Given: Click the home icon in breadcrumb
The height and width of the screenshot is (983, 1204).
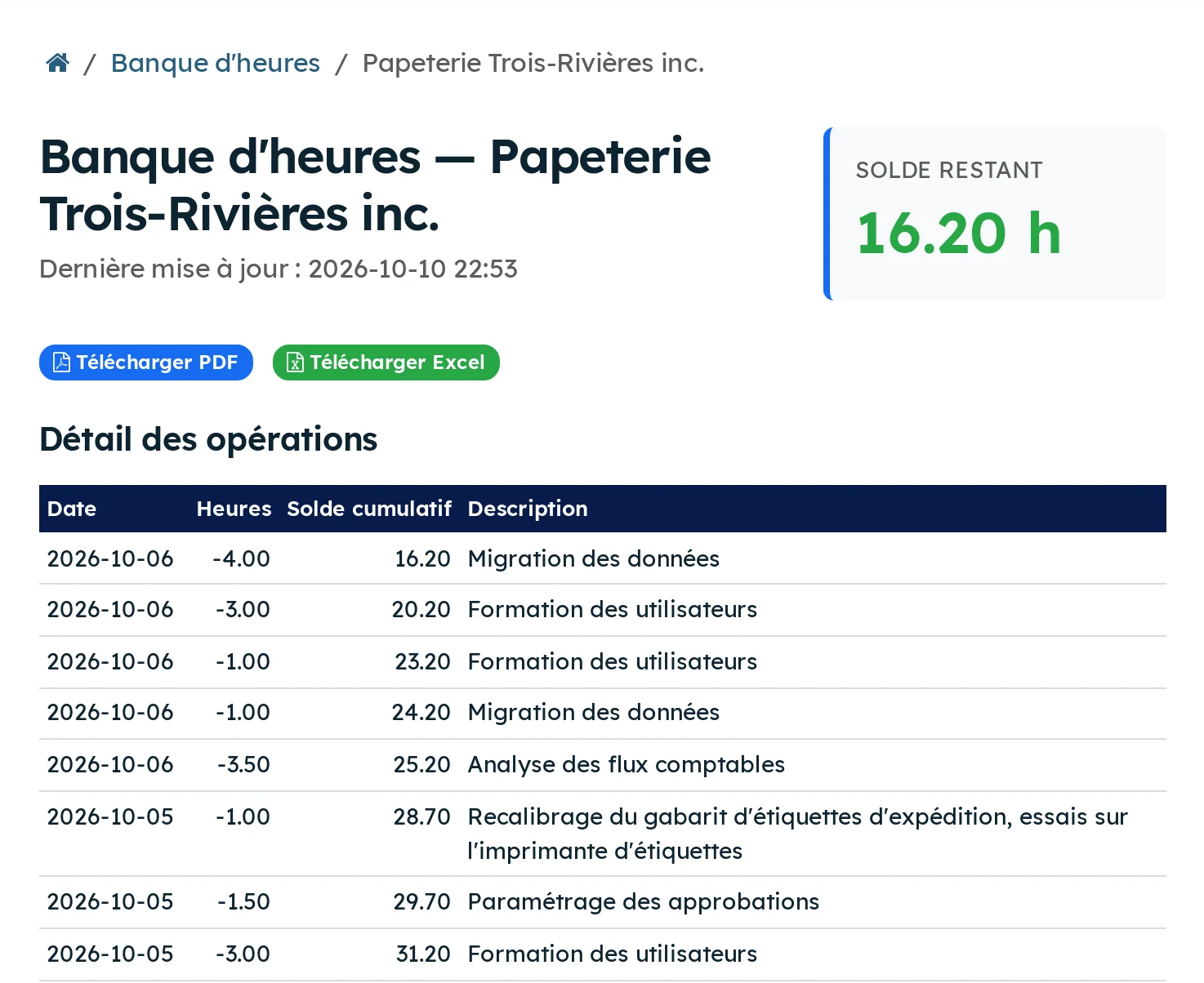Looking at the screenshot, I should pos(57,63).
